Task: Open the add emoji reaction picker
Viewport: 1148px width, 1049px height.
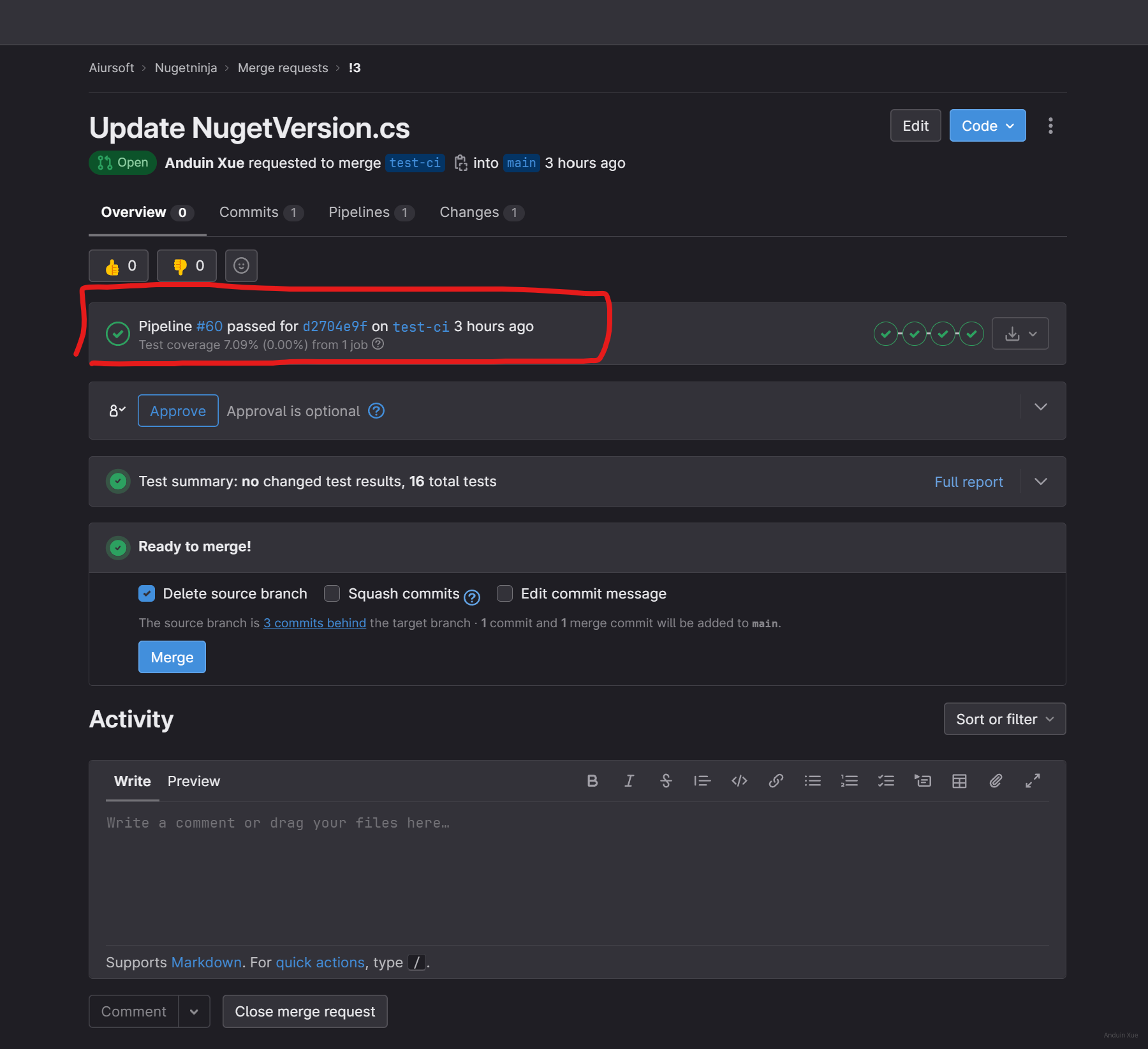Action: (x=241, y=266)
